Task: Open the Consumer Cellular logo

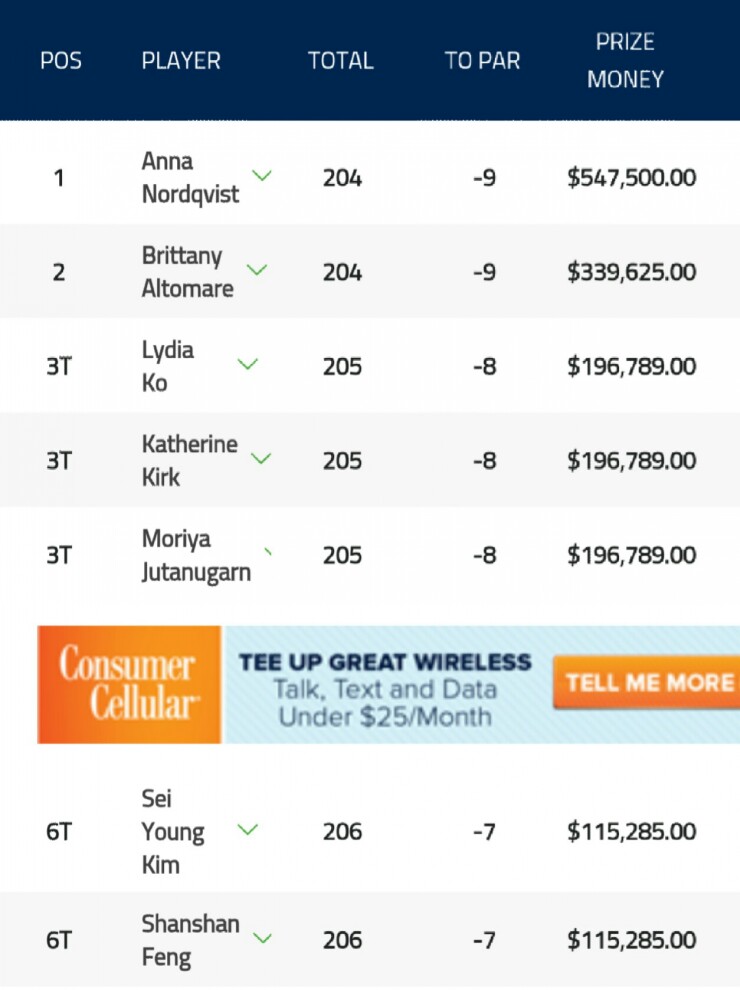Action: pyautogui.click(x=129, y=684)
